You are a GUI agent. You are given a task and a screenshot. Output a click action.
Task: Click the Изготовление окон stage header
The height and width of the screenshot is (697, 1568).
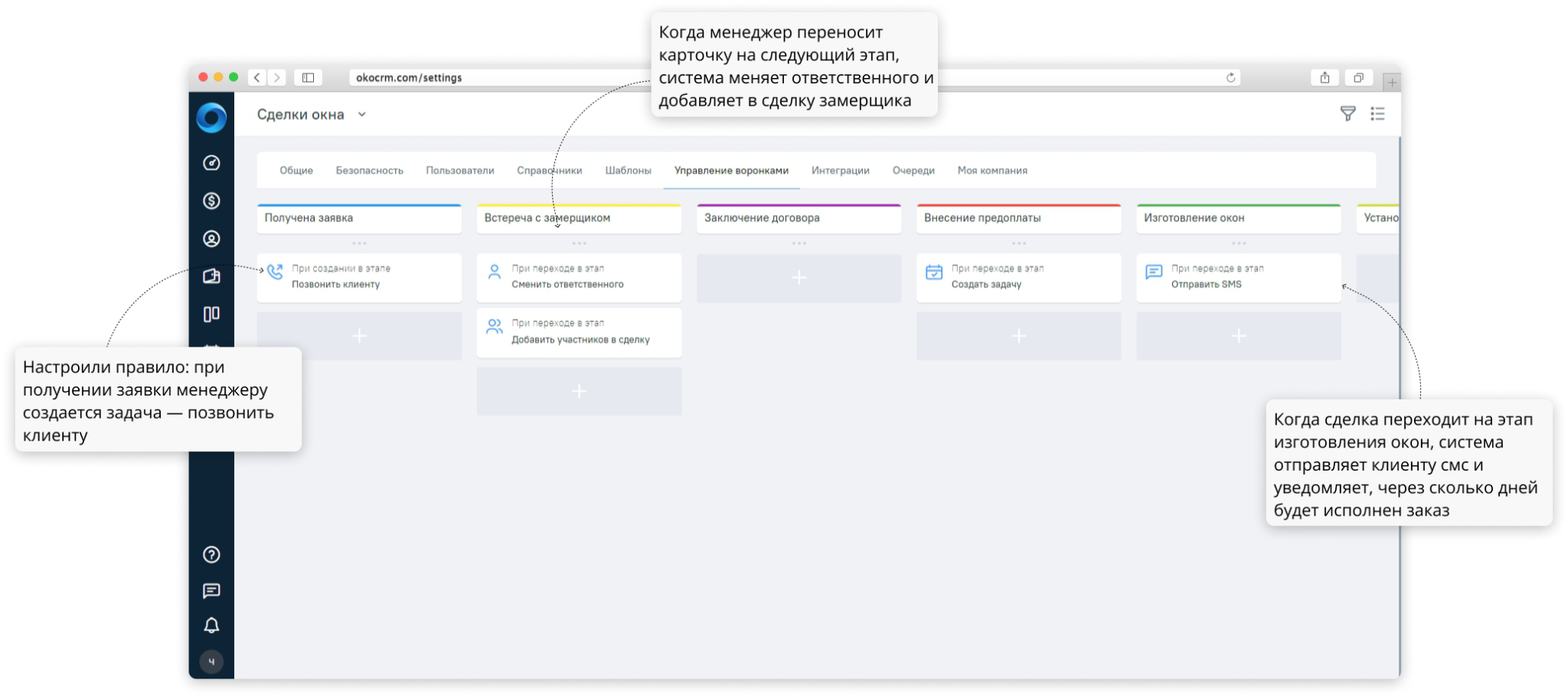click(x=1239, y=218)
